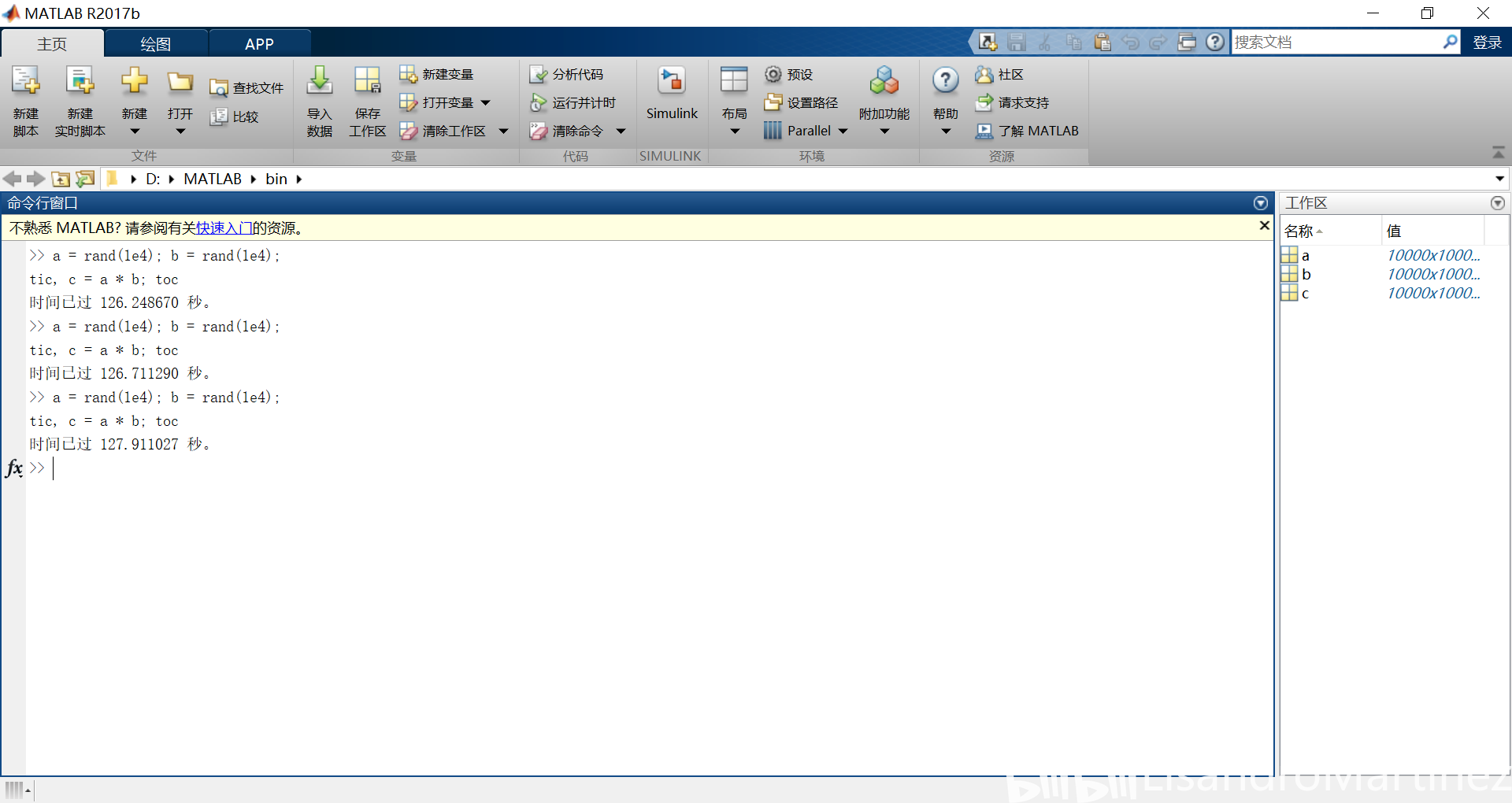Click the New Live Script (新建实时脚本) icon
This screenshot has height=803, width=1512.
[x=80, y=81]
